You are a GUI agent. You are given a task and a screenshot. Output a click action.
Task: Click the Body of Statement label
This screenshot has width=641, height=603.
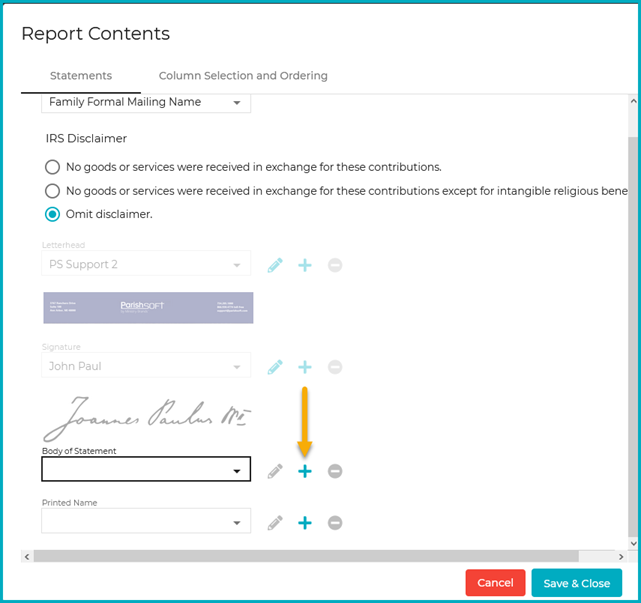[79, 451]
